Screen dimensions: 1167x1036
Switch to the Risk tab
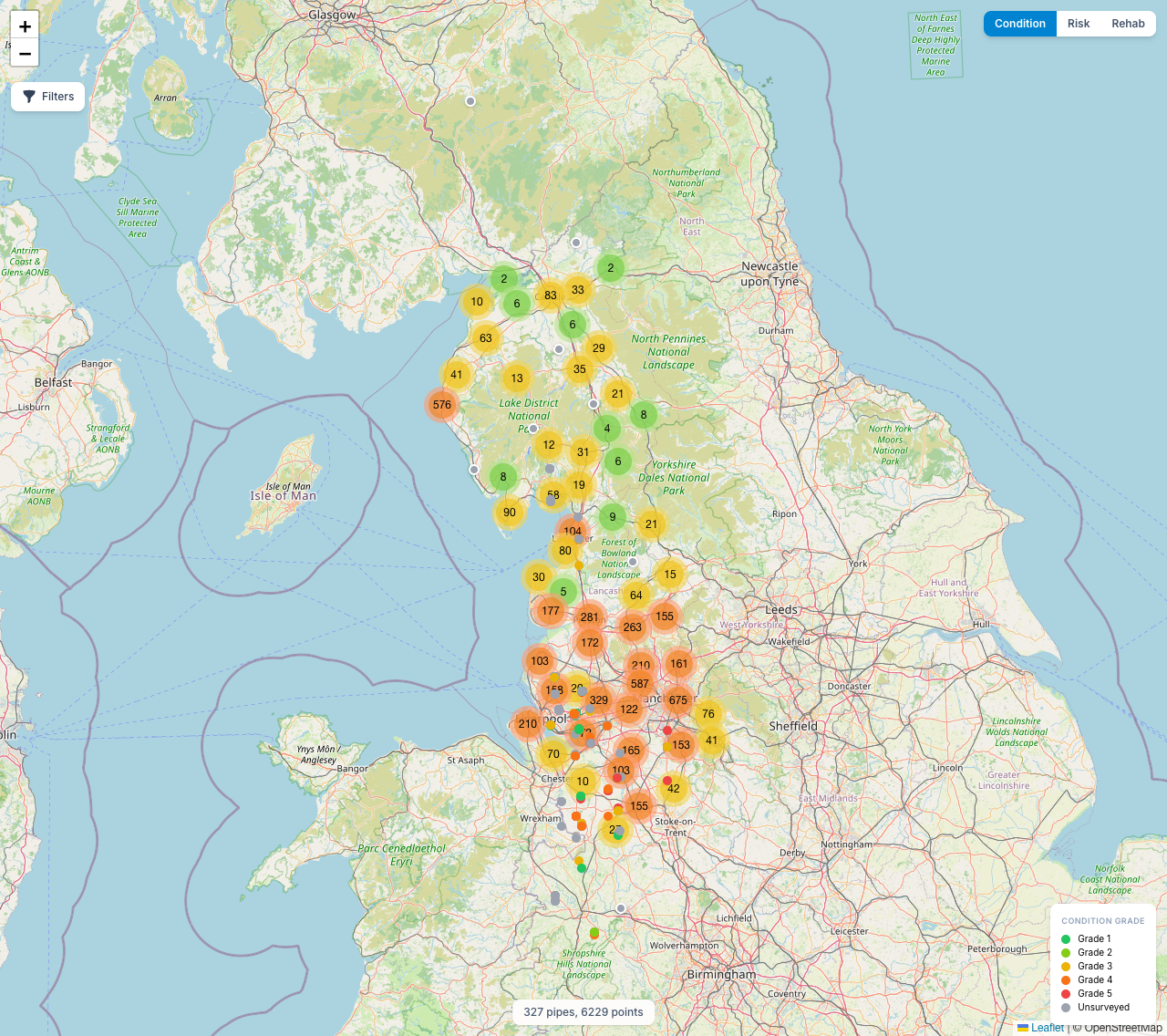pyautogui.click(x=1079, y=24)
